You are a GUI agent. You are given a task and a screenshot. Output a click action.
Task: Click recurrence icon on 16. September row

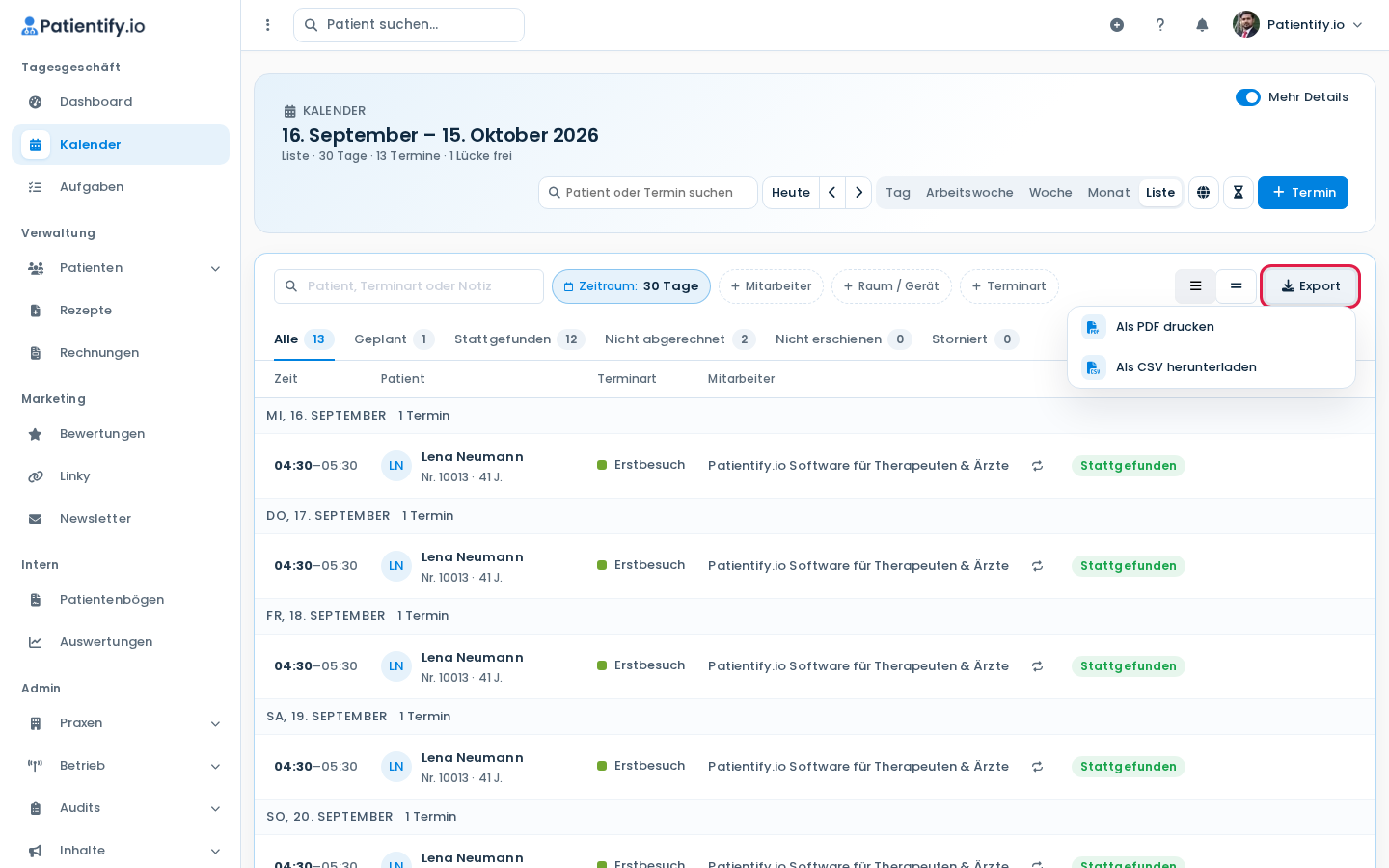[x=1038, y=466]
